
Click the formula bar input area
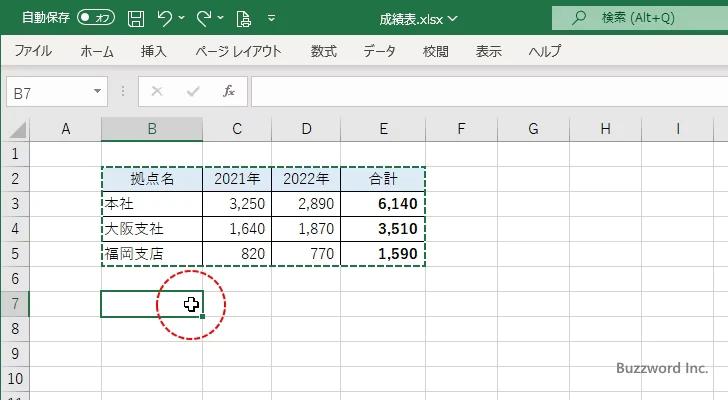point(489,91)
